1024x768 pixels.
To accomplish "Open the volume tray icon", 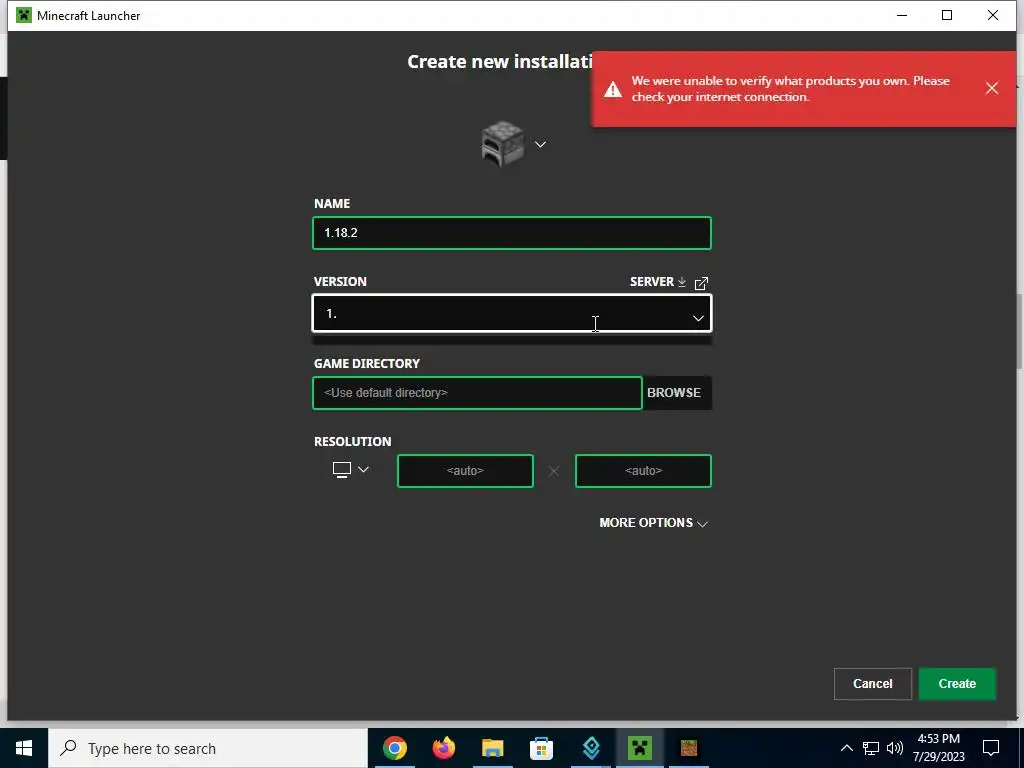I will pos(895,748).
